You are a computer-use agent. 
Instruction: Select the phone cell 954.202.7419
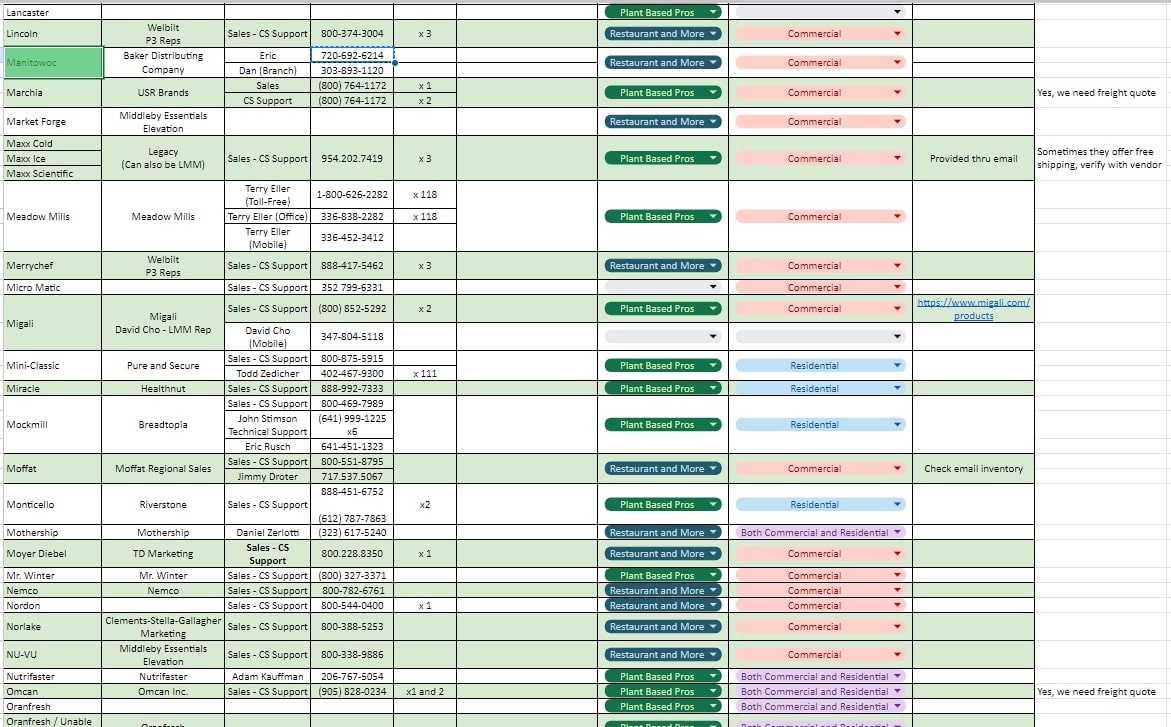click(352, 158)
